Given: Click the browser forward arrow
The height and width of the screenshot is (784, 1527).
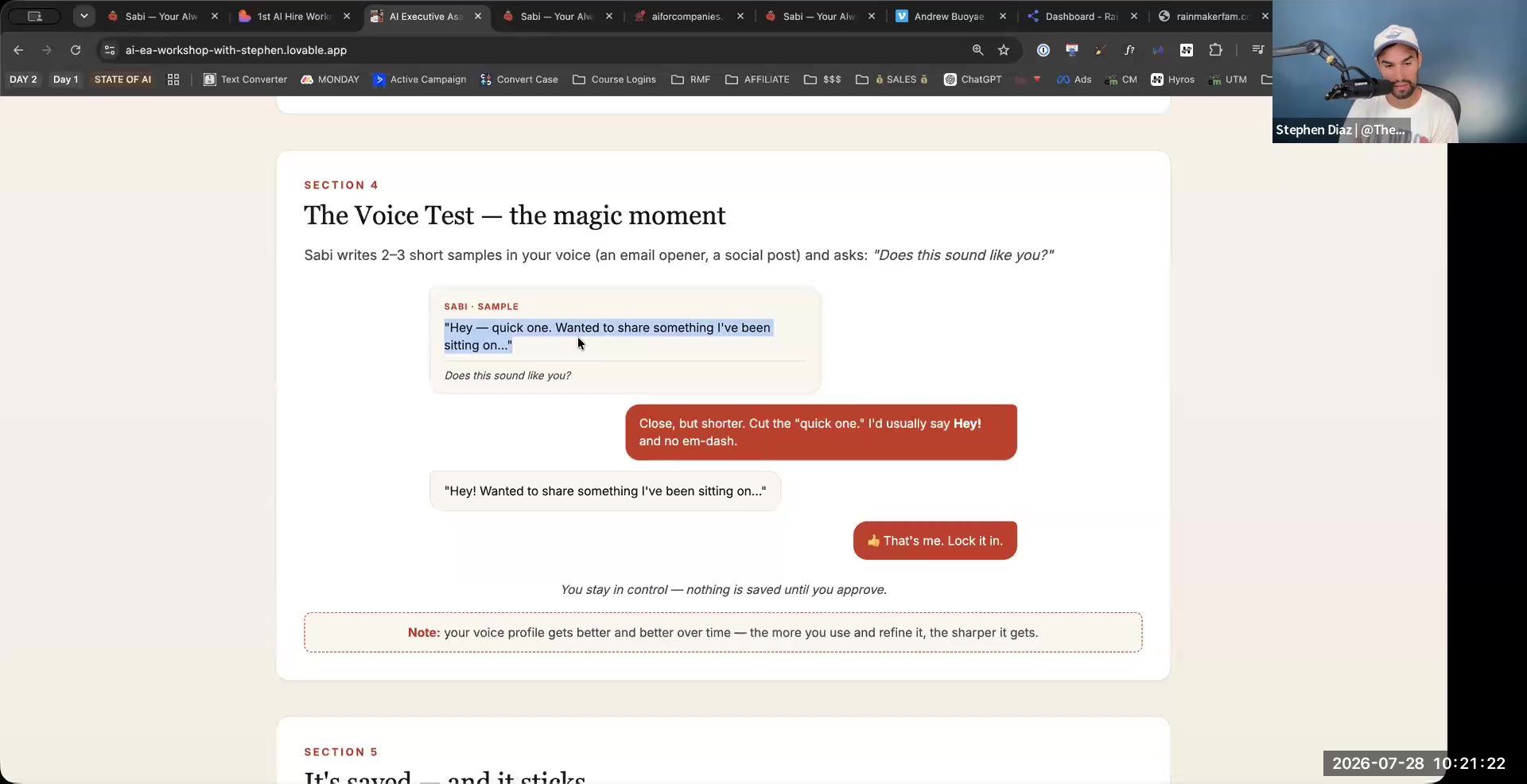Looking at the screenshot, I should coord(47,50).
